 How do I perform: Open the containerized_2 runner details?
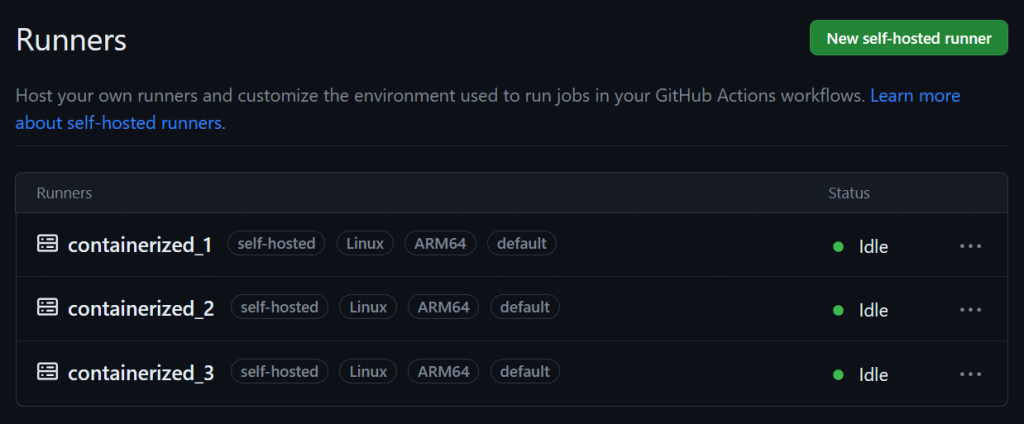141,309
